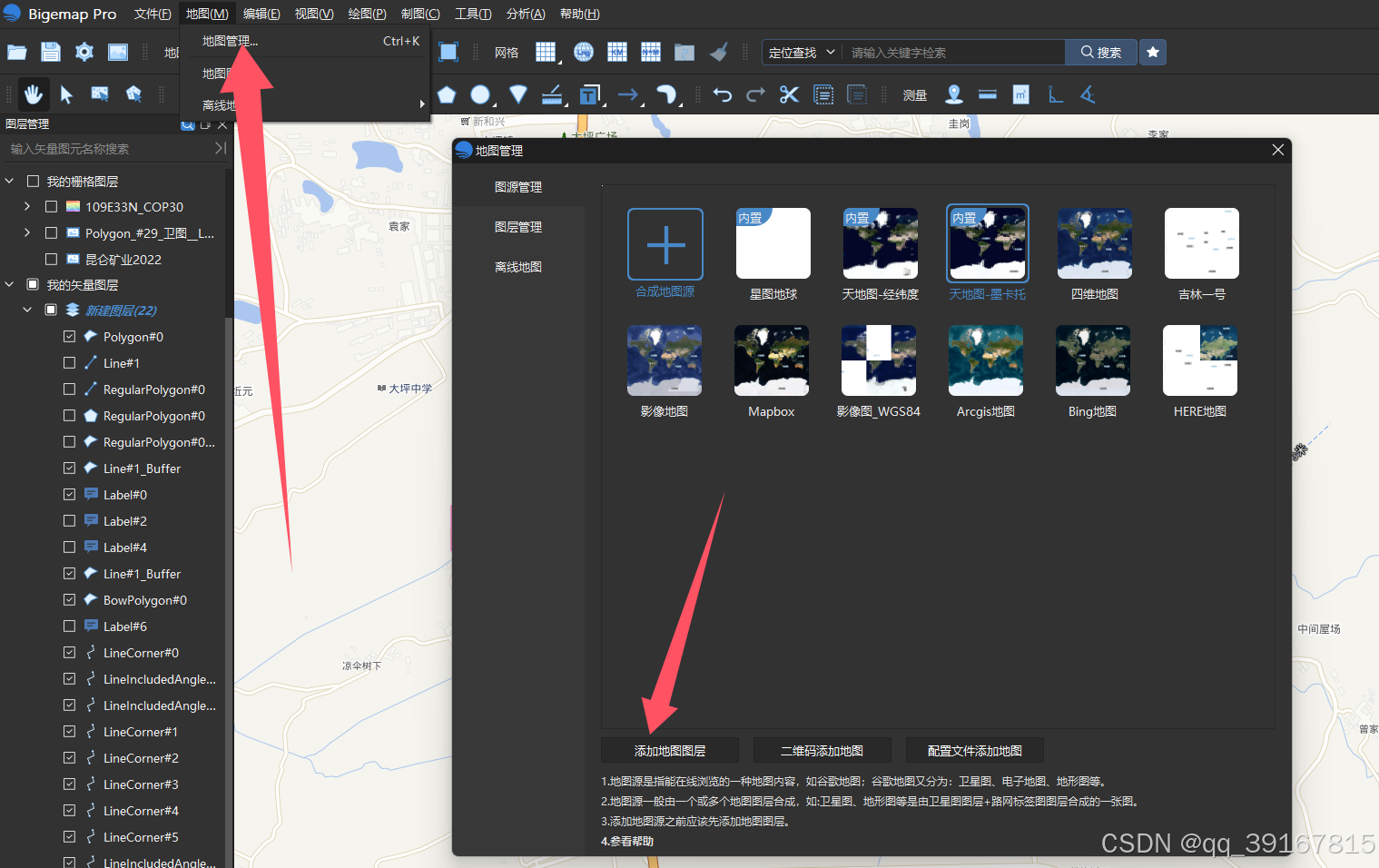The width and height of the screenshot is (1379, 868).
Task: Click the globe longitude-latitude grid icon
Action: click(584, 52)
